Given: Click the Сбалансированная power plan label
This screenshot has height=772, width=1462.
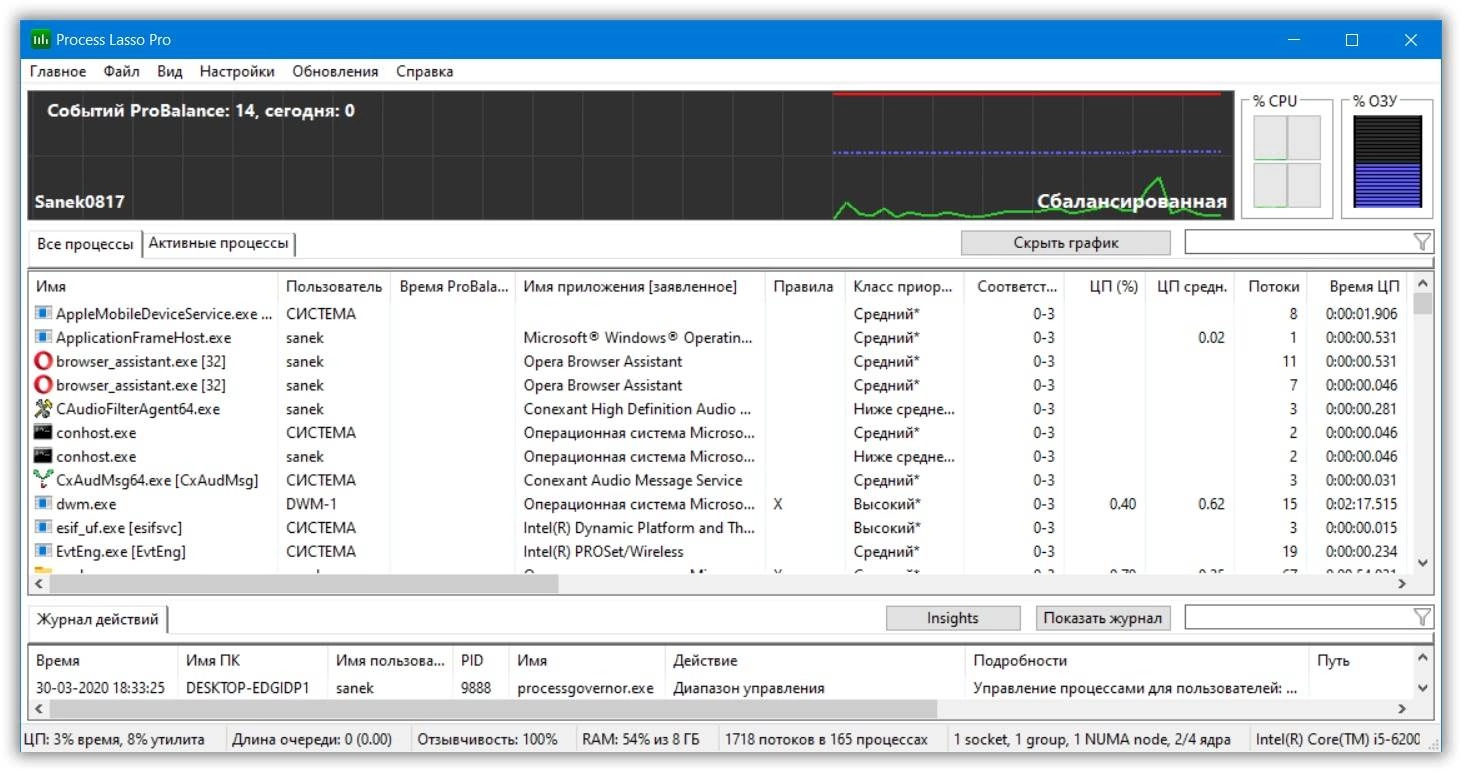Looking at the screenshot, I should pyautogui.click(x=1132, y=202).
